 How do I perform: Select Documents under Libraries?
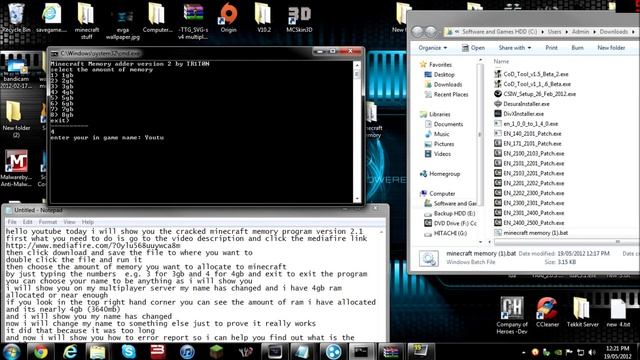(444, 124)
